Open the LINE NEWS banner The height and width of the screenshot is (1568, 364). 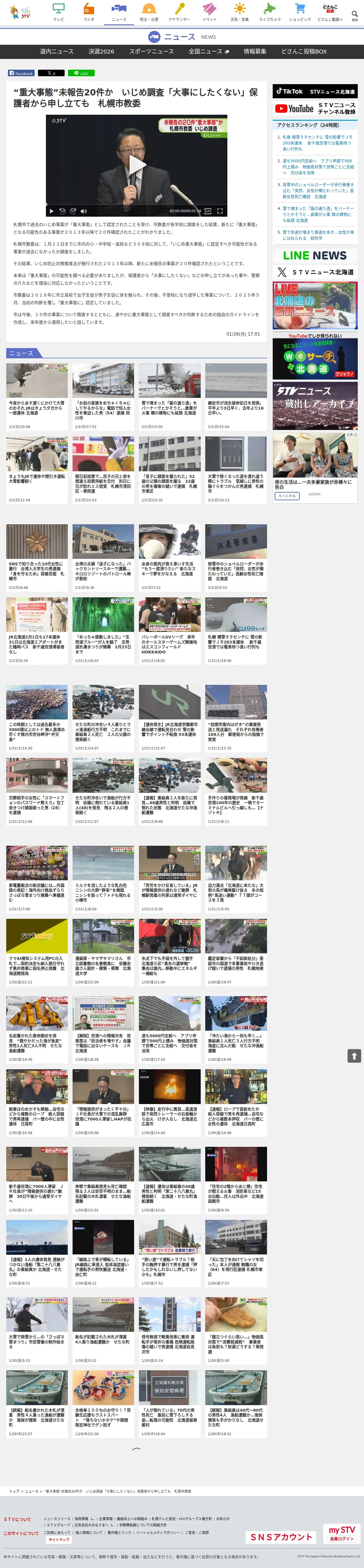coord(315,256)
